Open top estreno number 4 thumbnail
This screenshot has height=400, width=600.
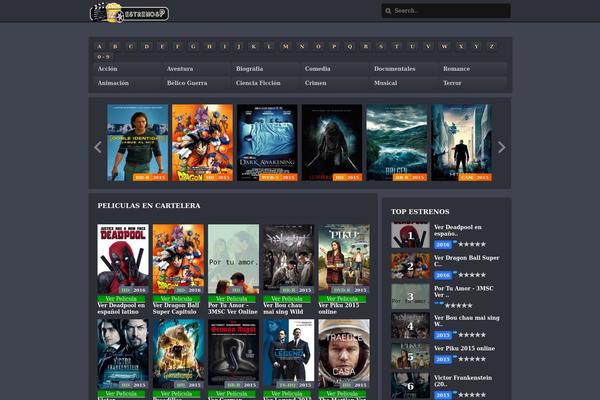pos(410,326)
